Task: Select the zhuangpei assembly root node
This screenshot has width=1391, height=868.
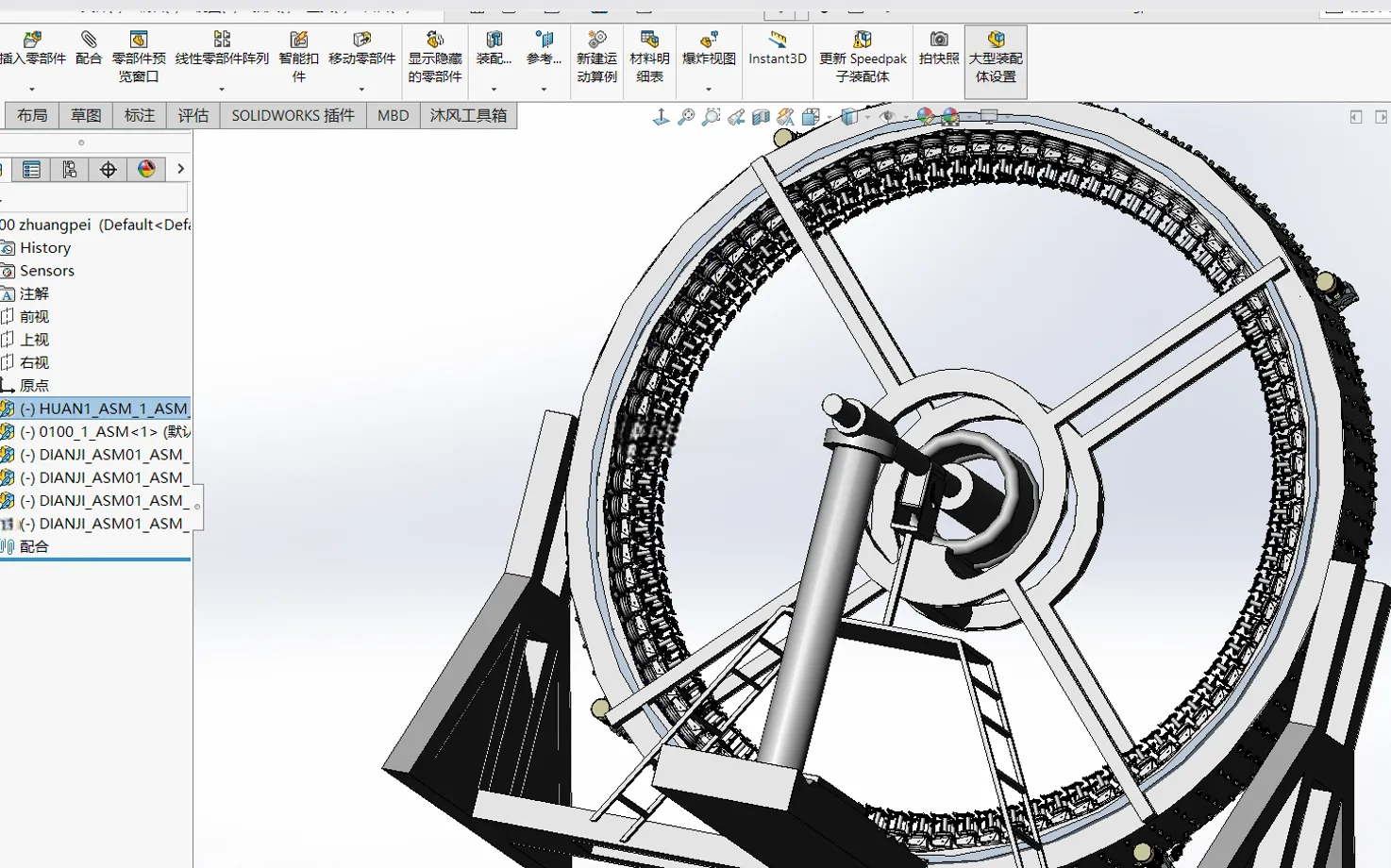Action: pyautogui.click(x=95, y=225)
